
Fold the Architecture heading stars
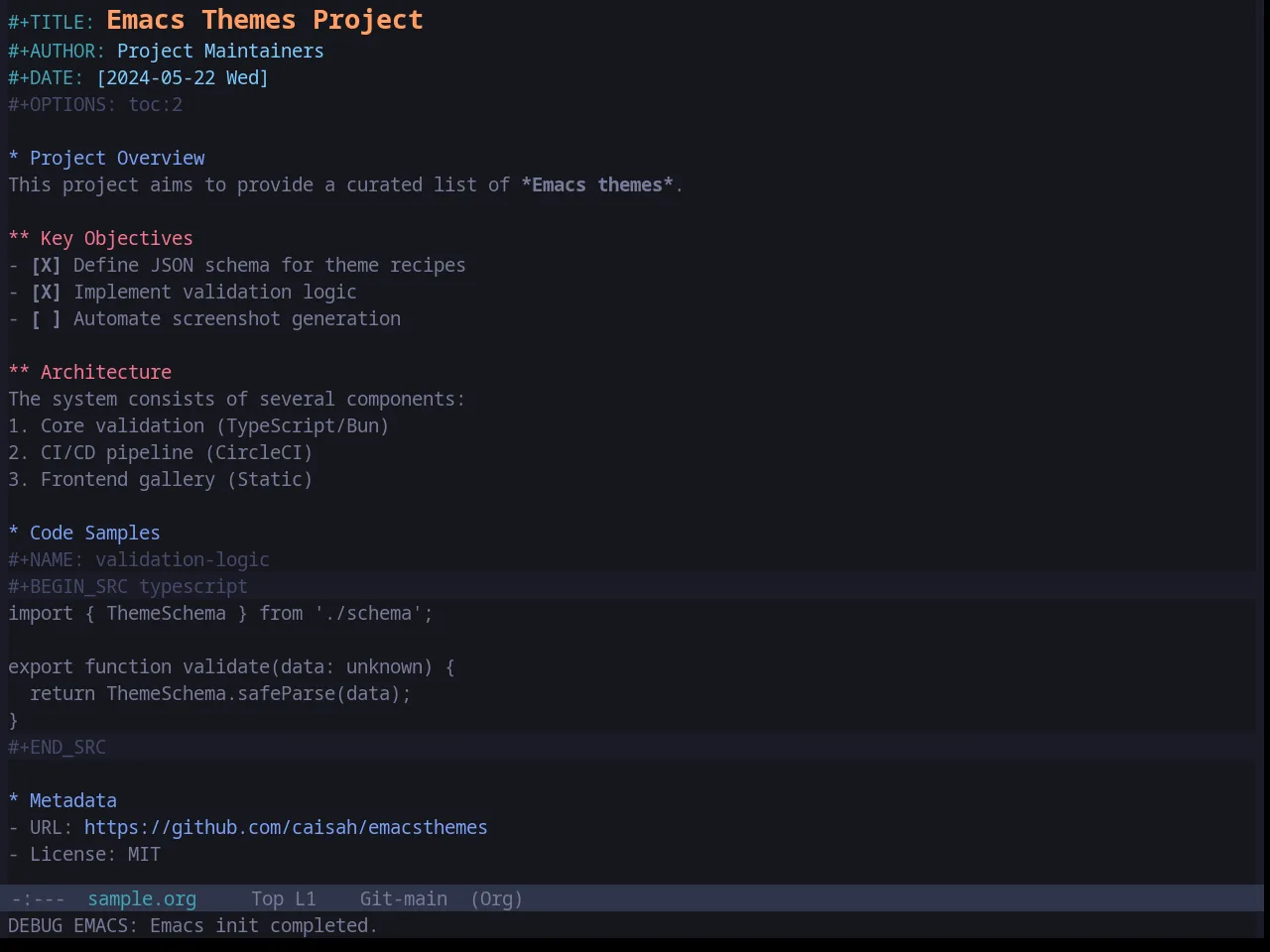tap(19, 372)
